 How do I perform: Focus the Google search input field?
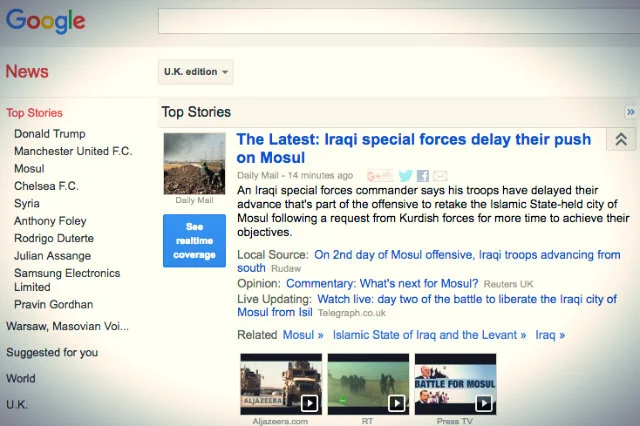tap(399, 21)
